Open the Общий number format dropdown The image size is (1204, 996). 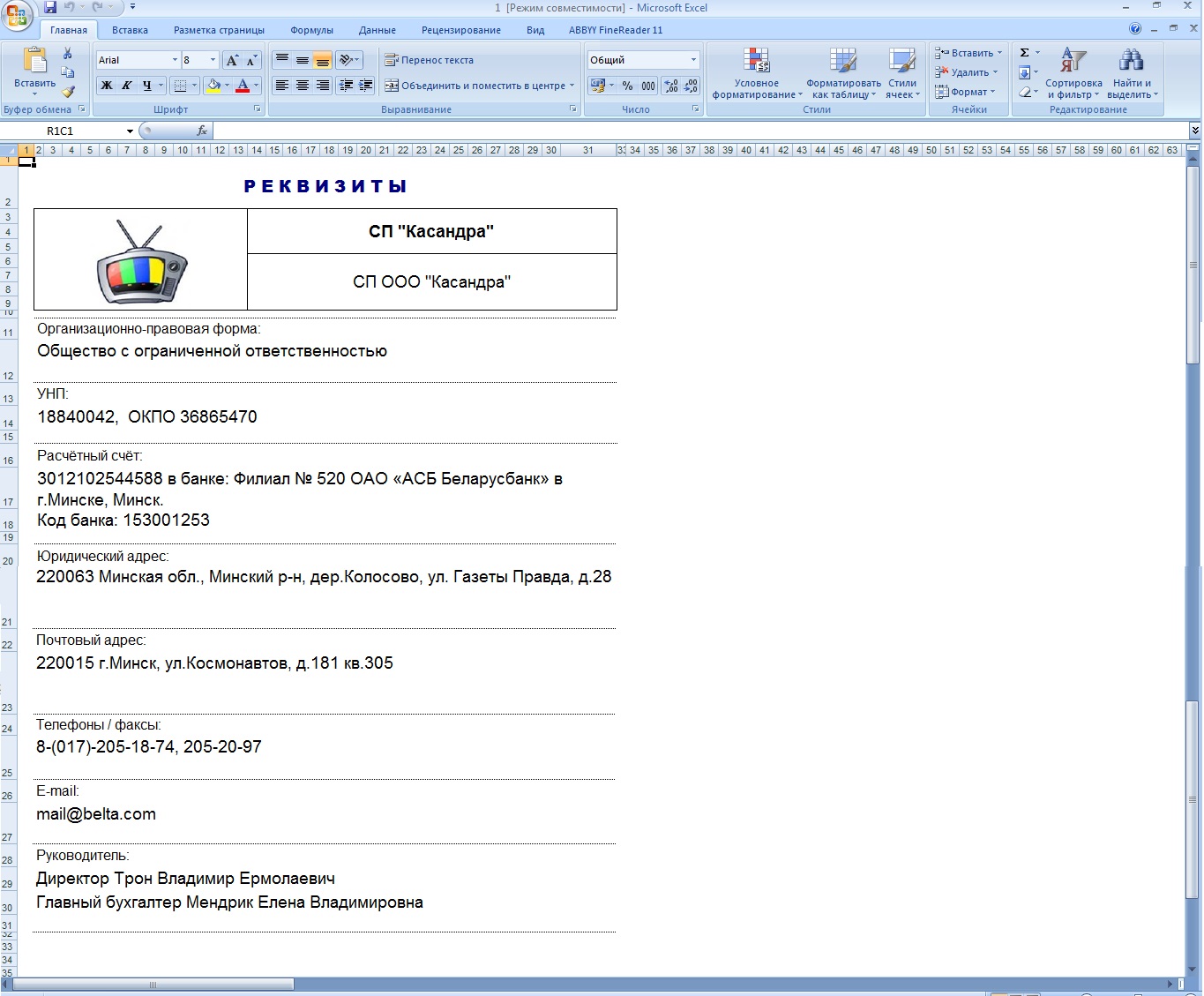tap(693, 60)
